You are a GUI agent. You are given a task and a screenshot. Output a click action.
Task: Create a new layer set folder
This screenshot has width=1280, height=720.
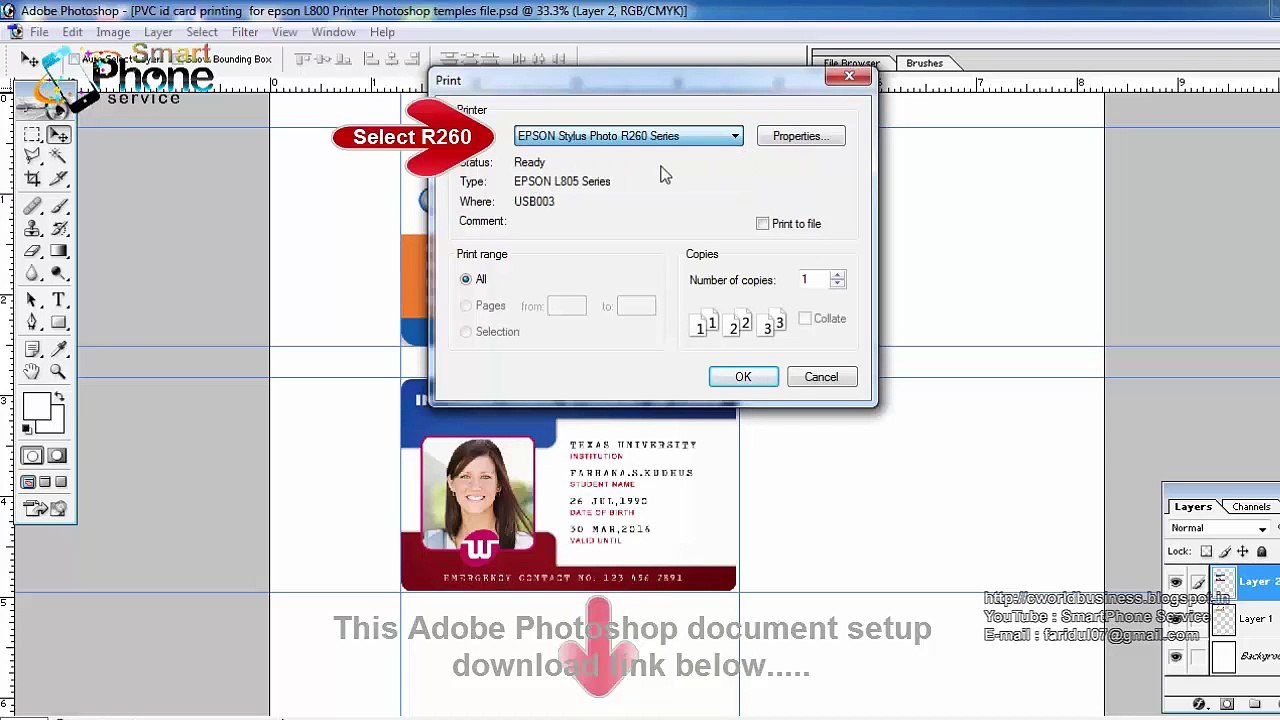(x=1255, y=704)
